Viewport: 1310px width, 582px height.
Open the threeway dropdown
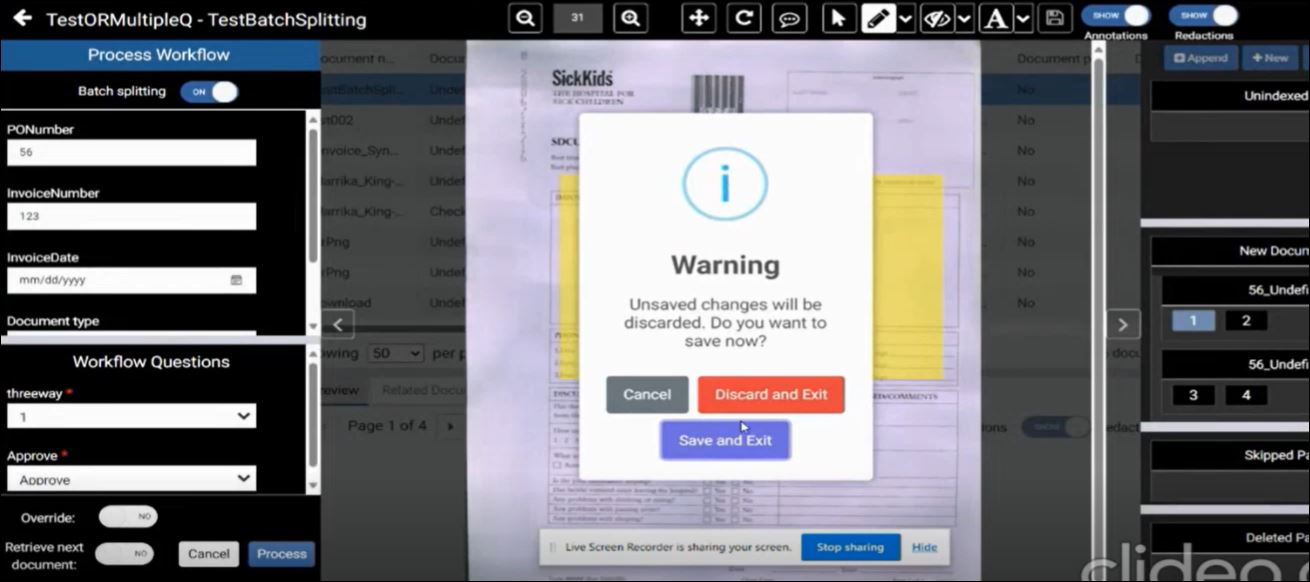pos(131,416)
